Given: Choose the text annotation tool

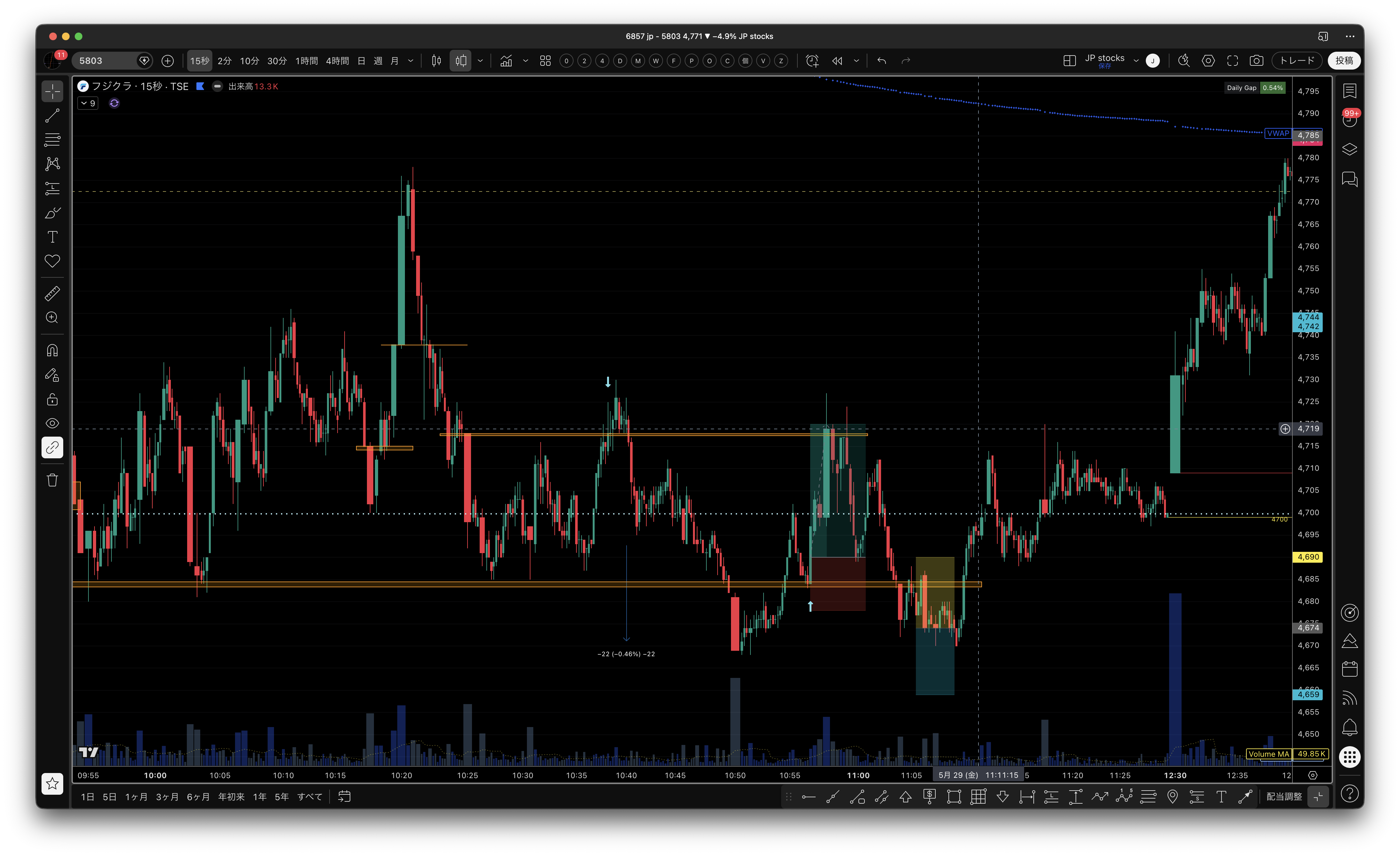Looking at the screenshot, I should pyautogui.click(x=52, y=237).
